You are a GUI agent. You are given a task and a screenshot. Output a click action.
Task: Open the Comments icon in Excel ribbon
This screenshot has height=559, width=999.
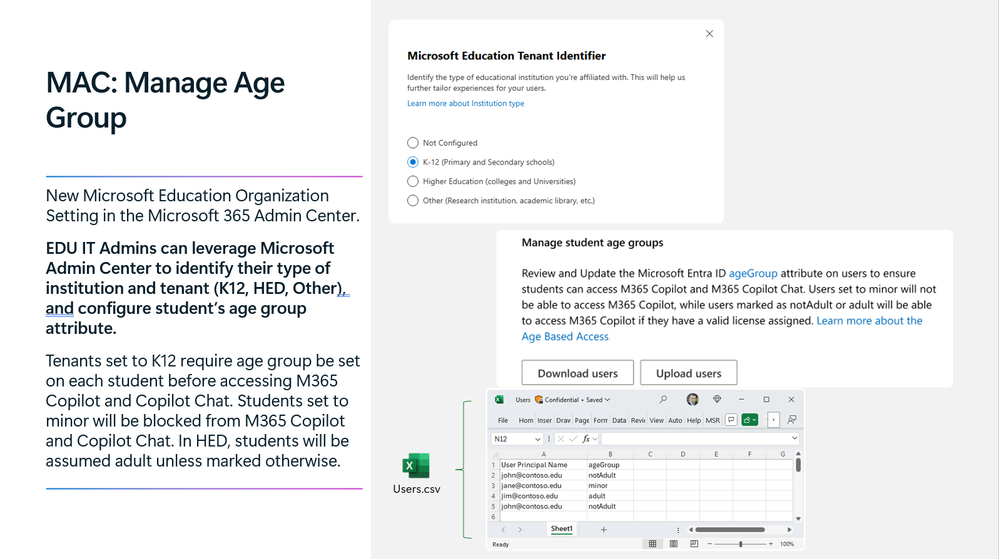pyautogui.click(x=731, y=419)
